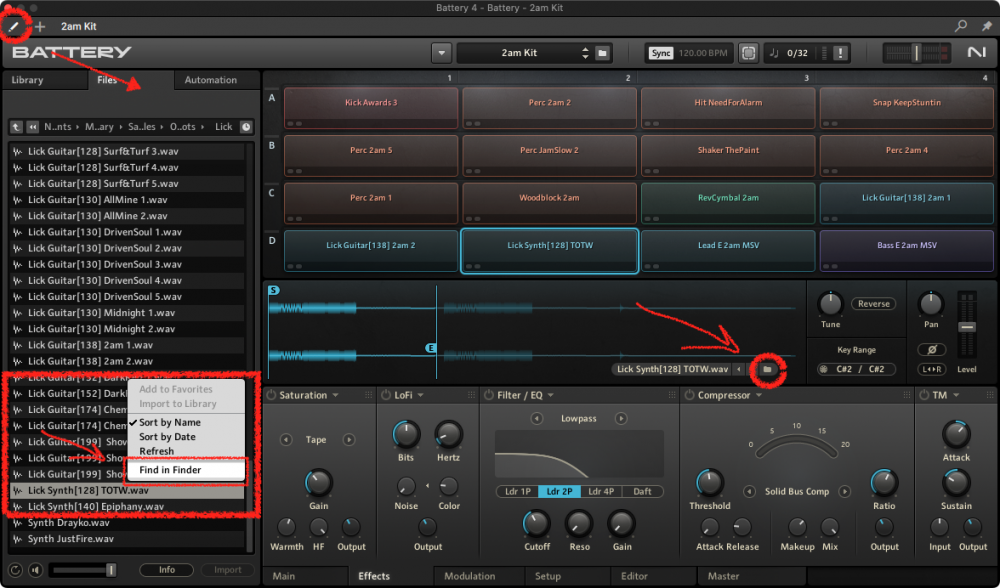Choose Sort by Date in the context menu
The width and height of the screenshot is (1000, 588).
(x=167, y=437)
